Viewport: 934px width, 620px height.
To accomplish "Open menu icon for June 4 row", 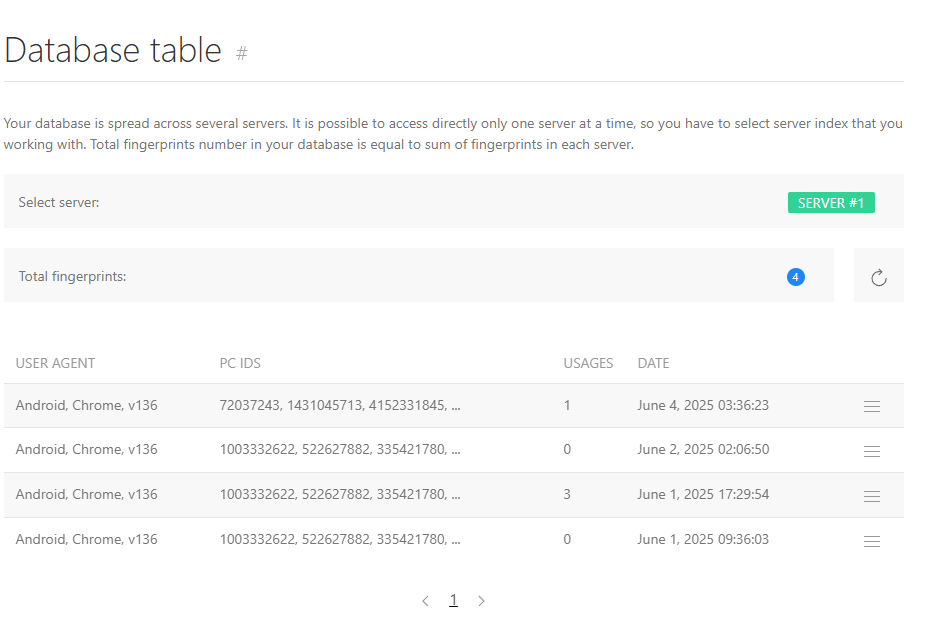I will (x=871, y=406).
